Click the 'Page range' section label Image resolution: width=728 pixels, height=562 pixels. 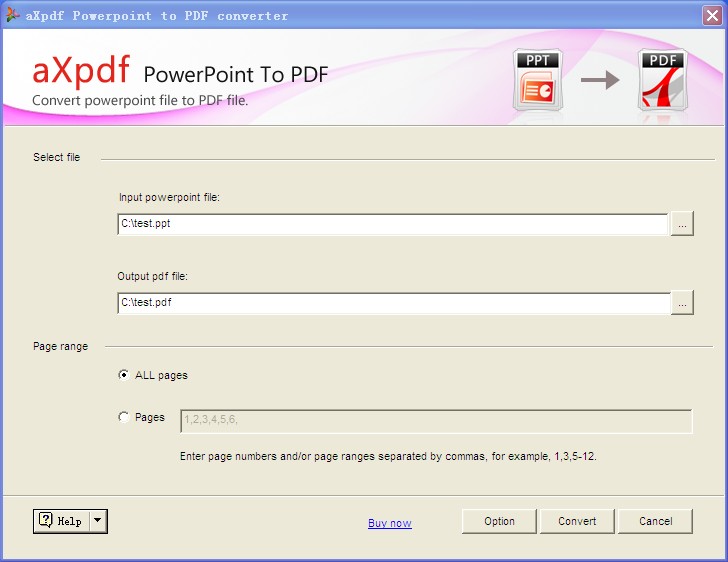60,346
